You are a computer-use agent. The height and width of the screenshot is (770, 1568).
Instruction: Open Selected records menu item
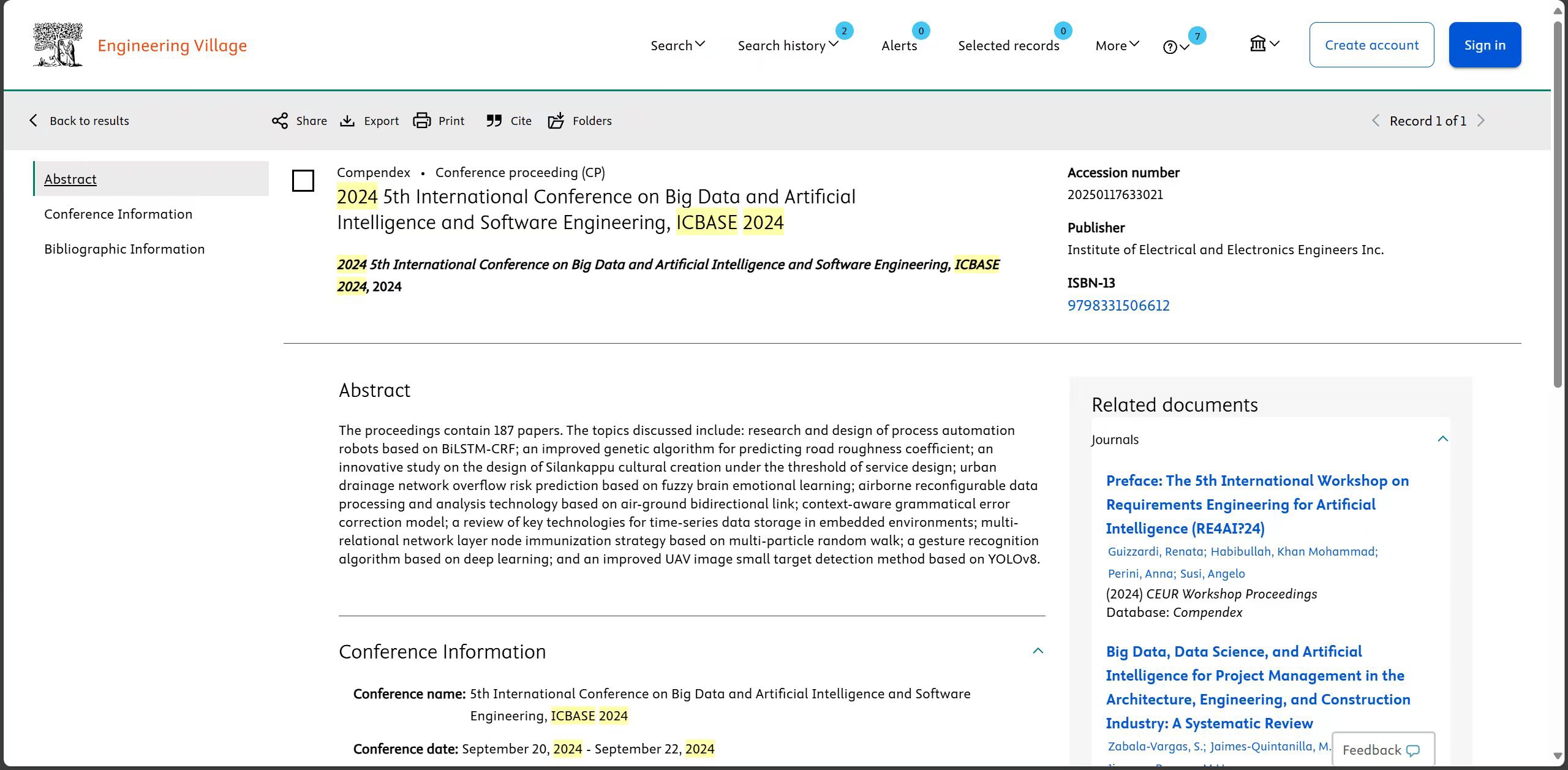tap(1009, 45)
